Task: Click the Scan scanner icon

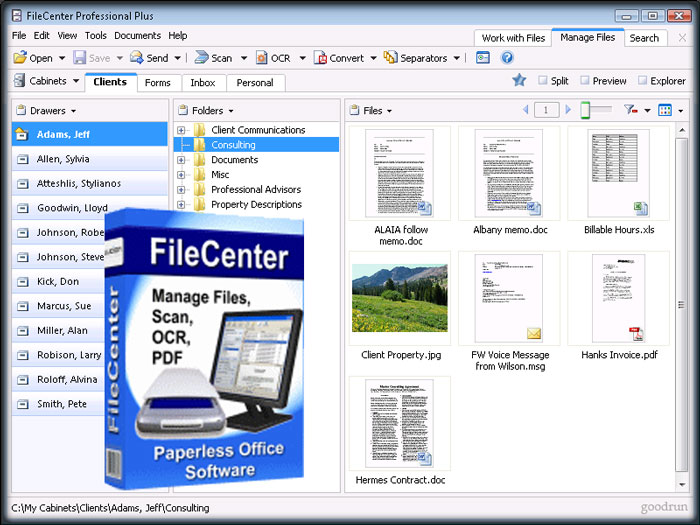Action: [201, 57]
